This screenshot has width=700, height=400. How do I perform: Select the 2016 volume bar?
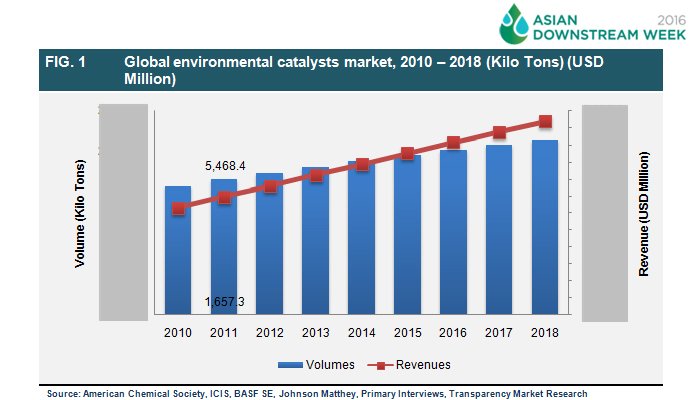point(453,232)
